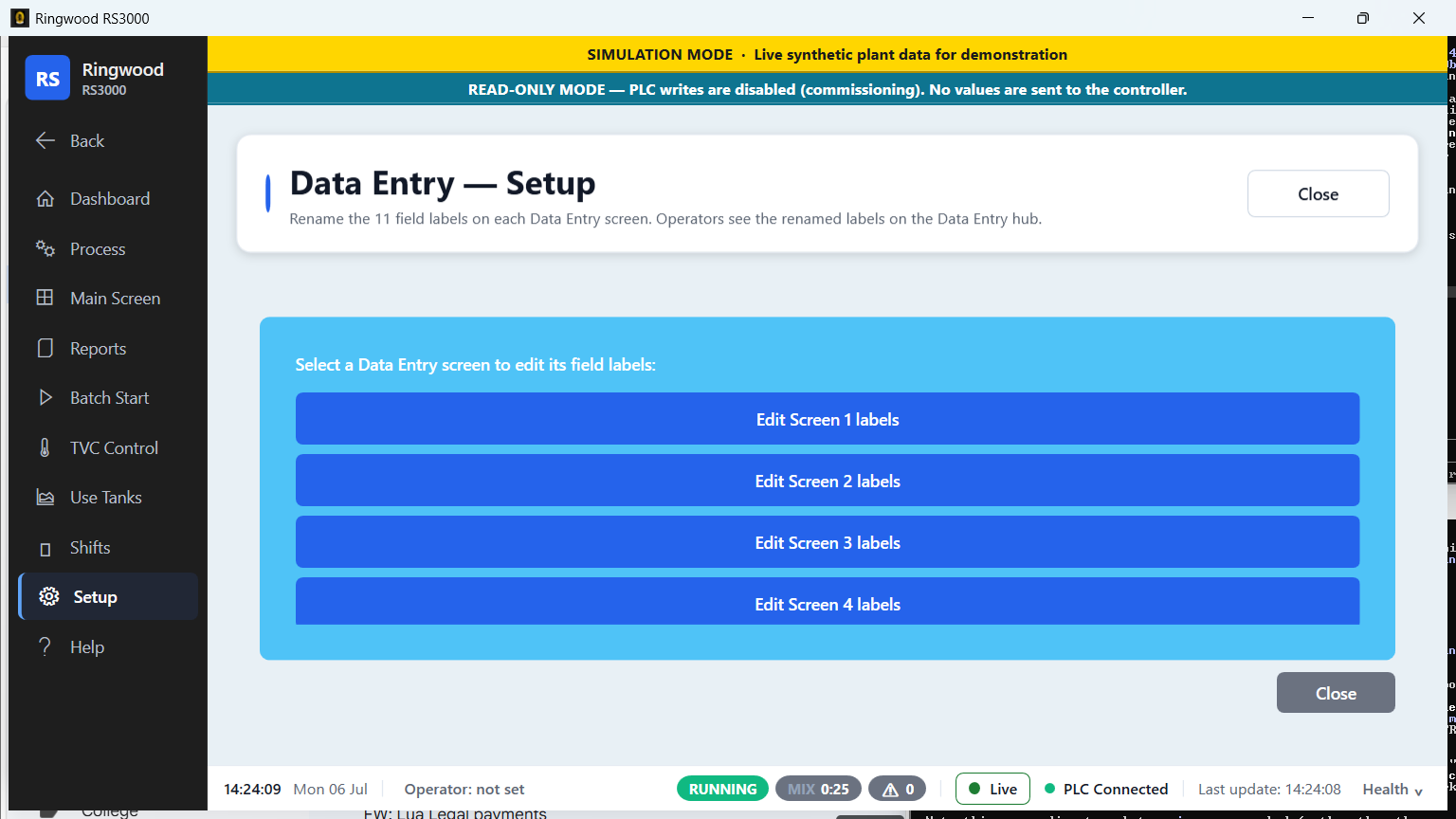The width and height of the screenshot is (1456, 819).
Task: Choose Edit Screen 4 labels
Action: [x=828, y=602]
